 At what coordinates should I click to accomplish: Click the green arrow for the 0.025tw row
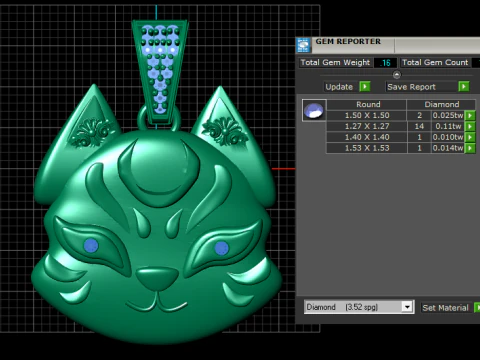pos(470,115)
